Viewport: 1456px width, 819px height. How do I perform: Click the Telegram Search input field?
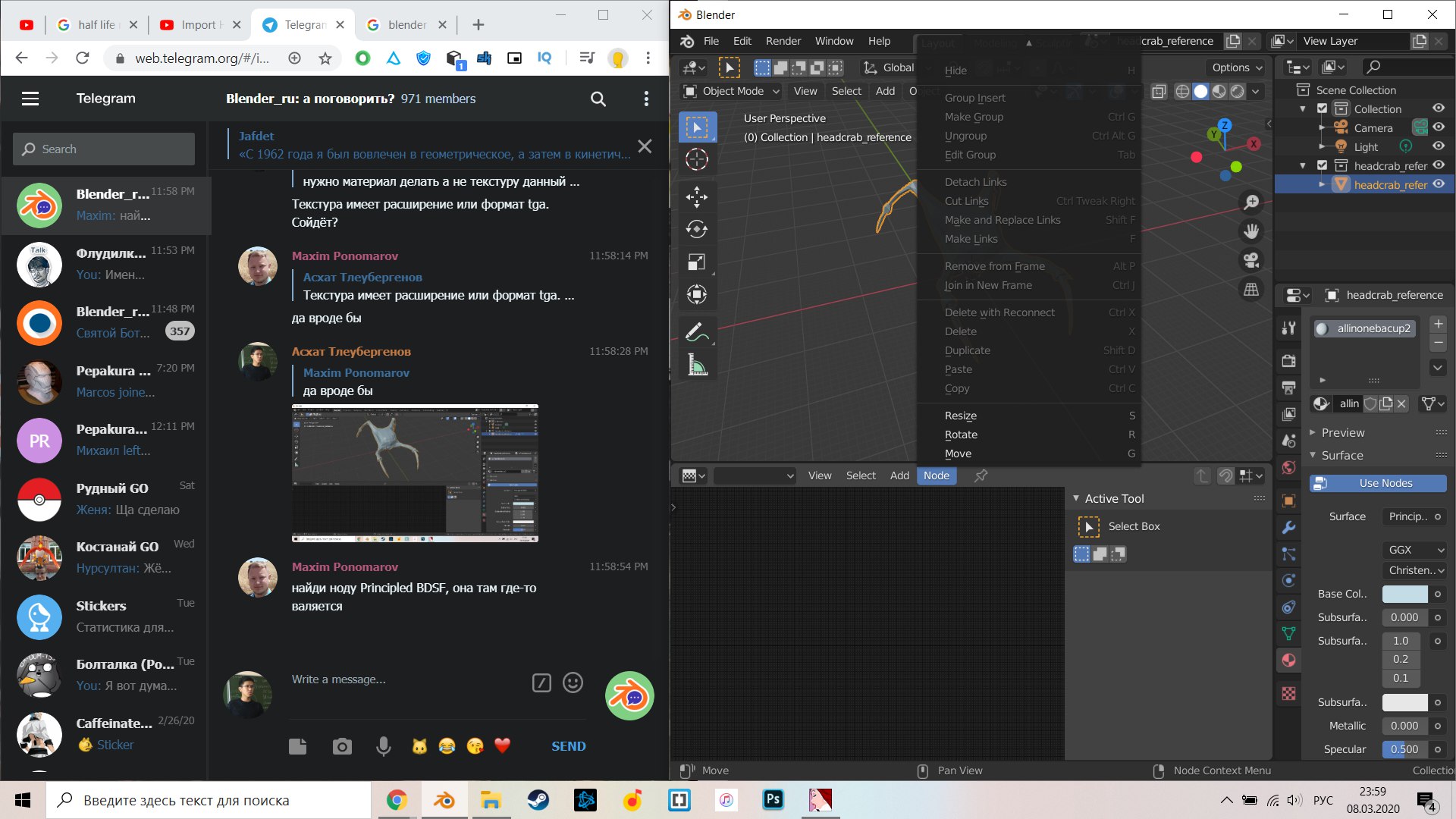(104, 149)
